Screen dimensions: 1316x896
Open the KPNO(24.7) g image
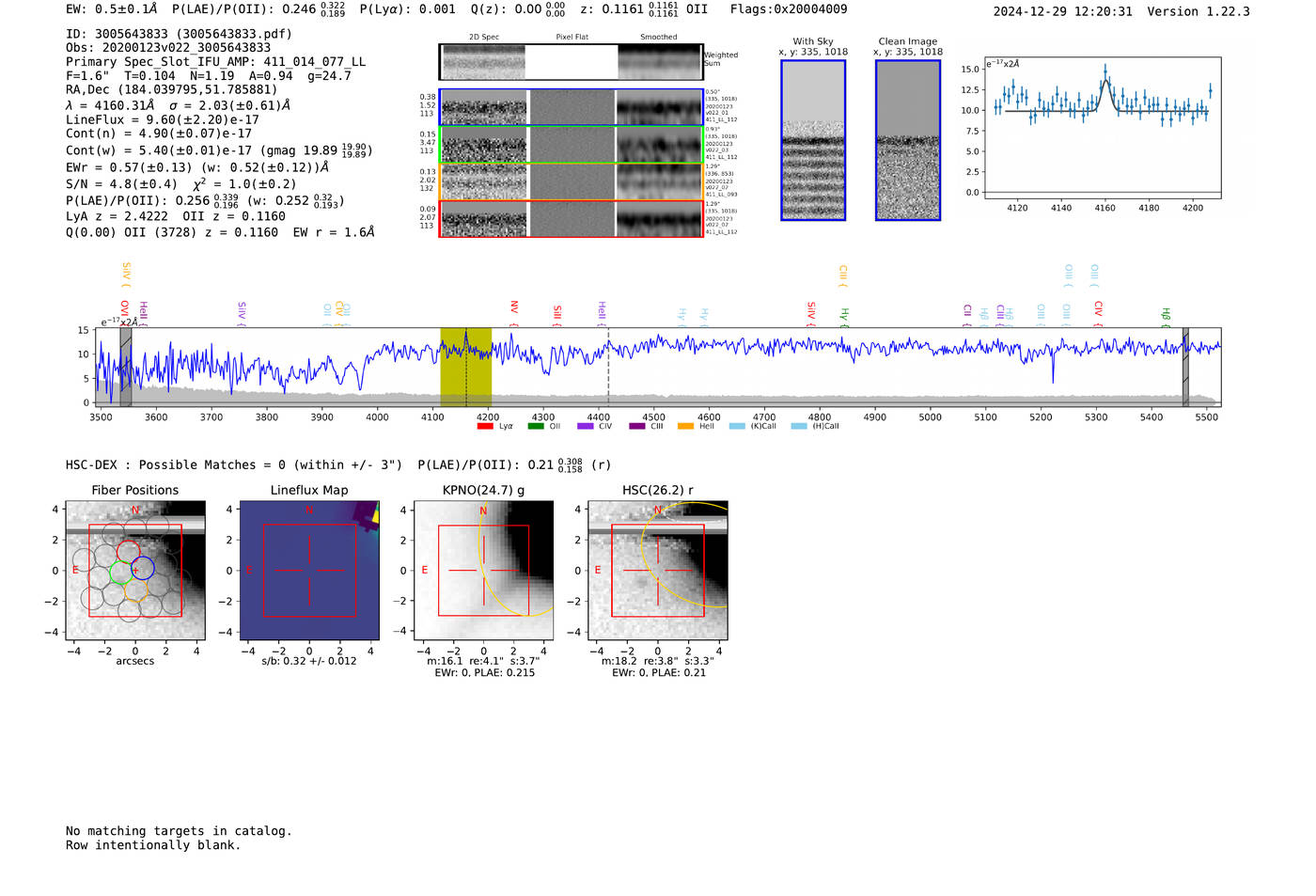[484, 571]
